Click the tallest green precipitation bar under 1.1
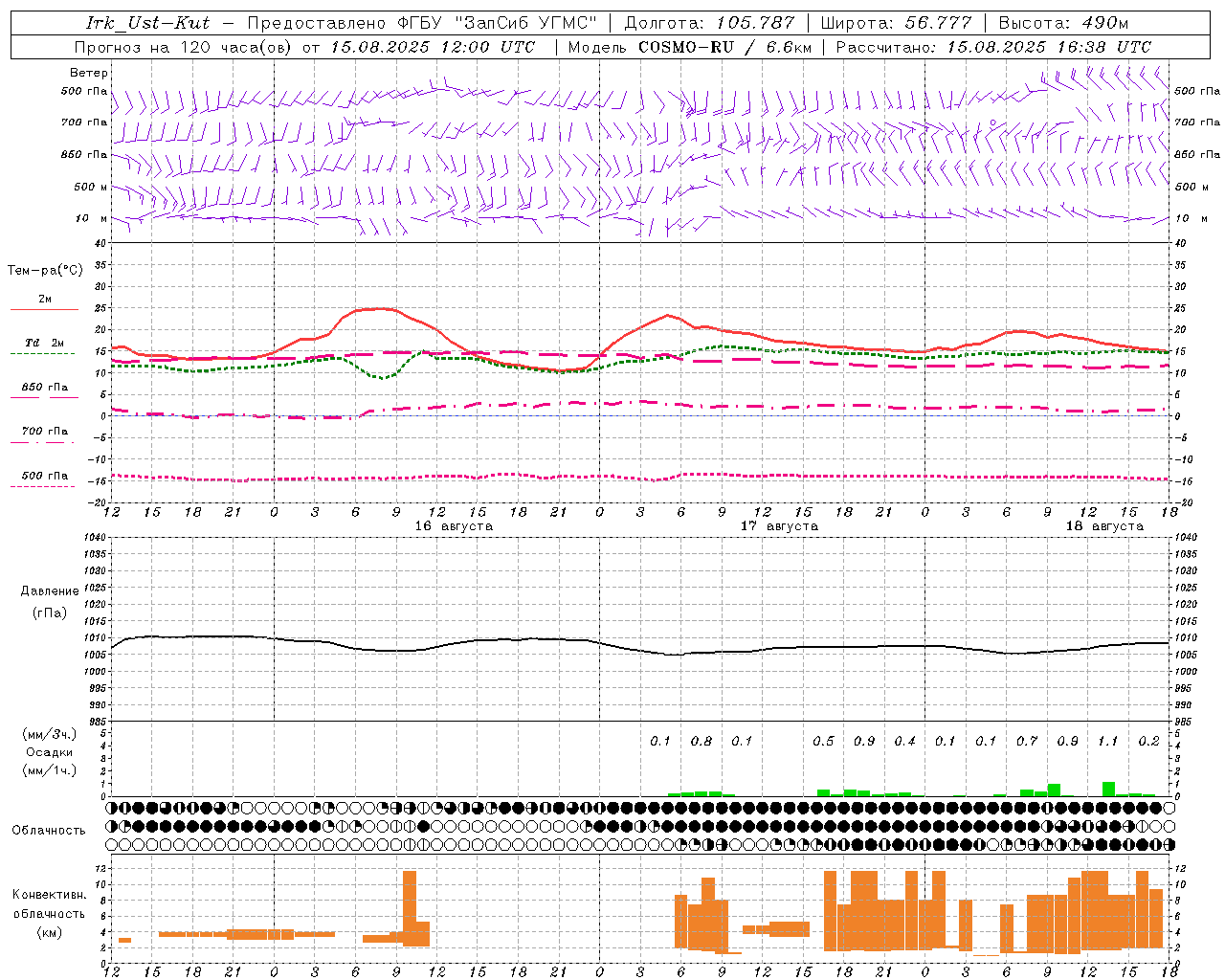This screenshot has height=980, width=1225. (1108, 790)
